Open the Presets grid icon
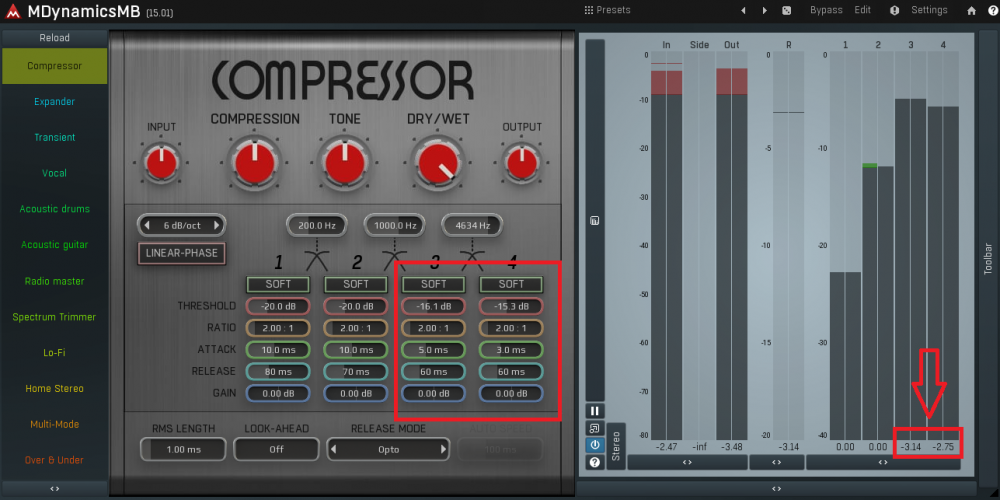This screenshot has width=1000, height=500. (x=588, y=10)
